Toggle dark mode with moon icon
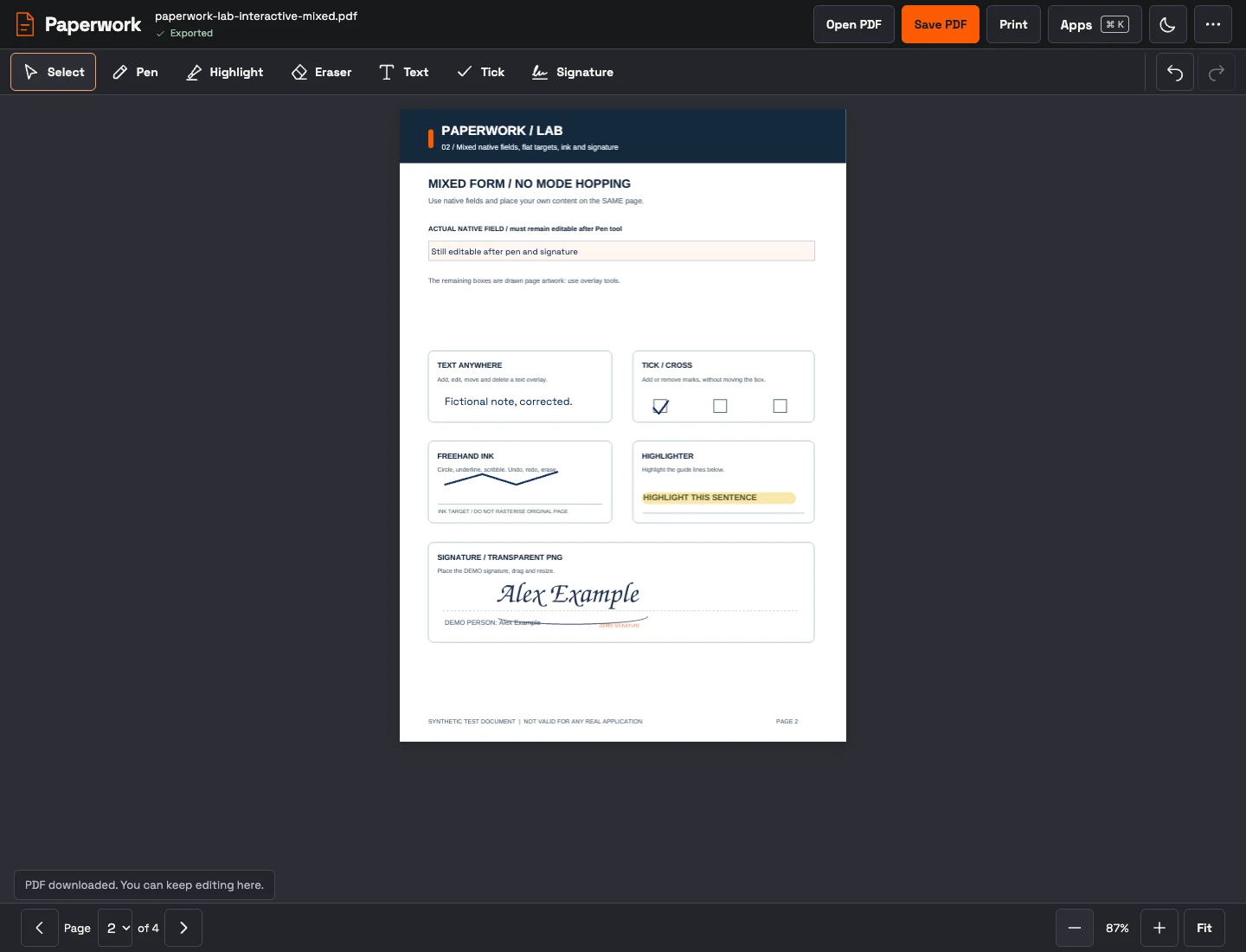 [x=1167, y=24]
